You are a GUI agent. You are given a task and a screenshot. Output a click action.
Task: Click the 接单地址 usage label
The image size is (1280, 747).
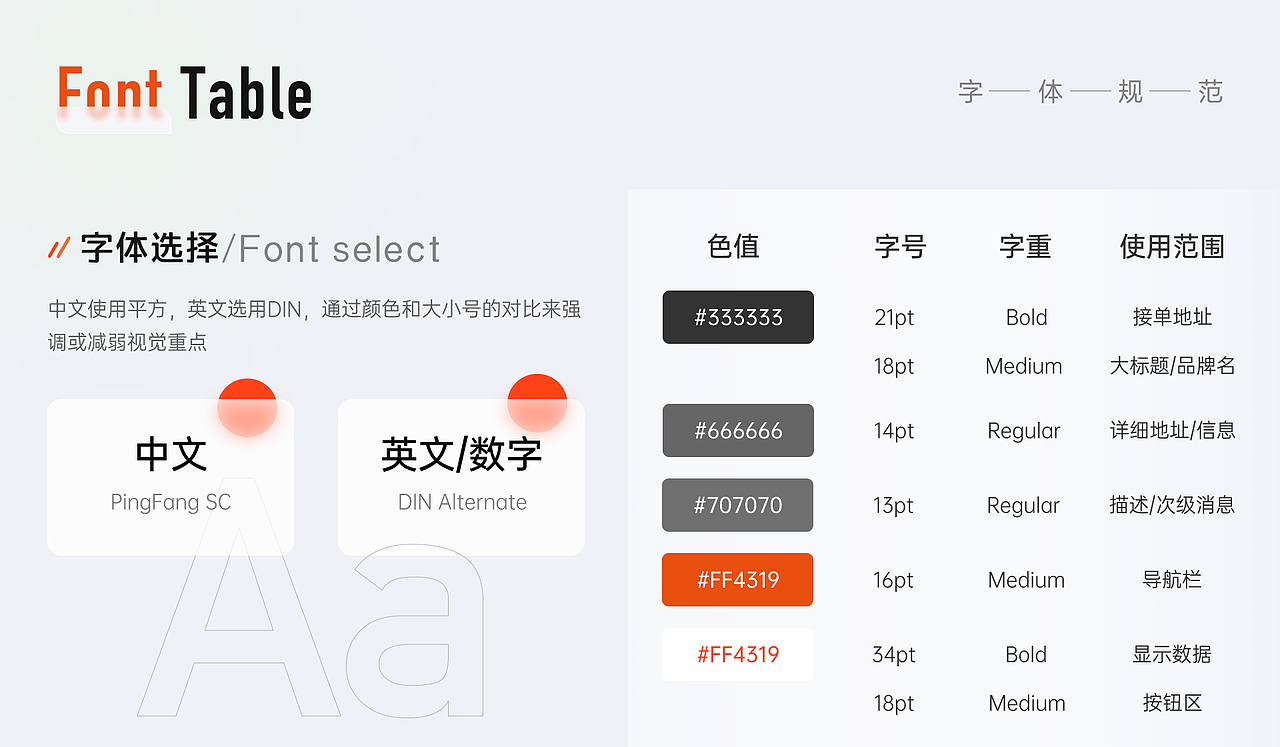tap(1172, 317)
